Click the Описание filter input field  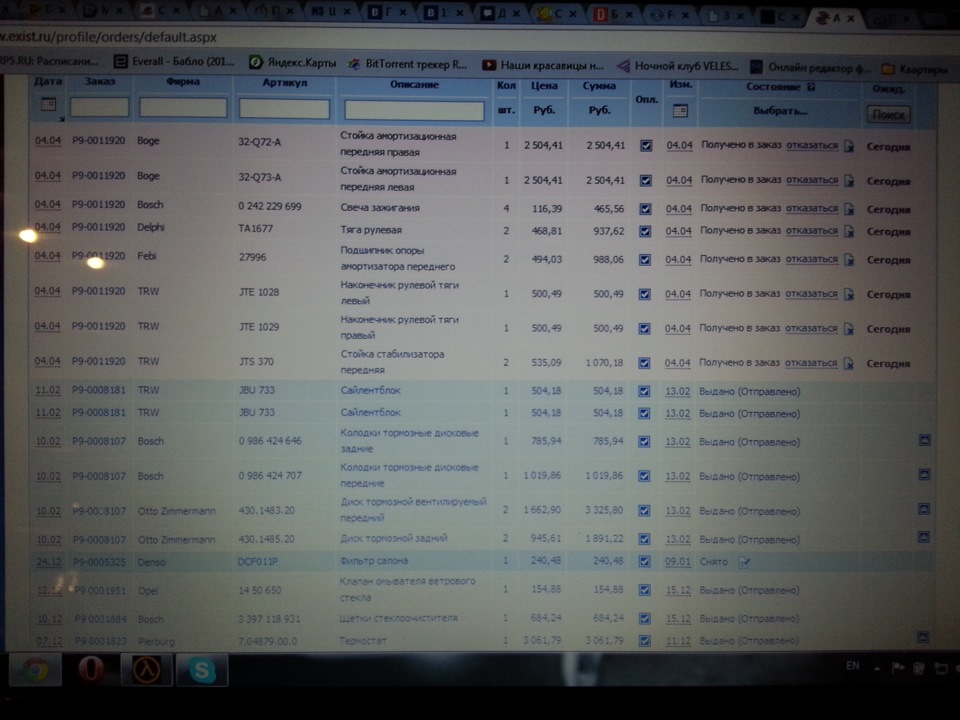(x=414, y=110)
